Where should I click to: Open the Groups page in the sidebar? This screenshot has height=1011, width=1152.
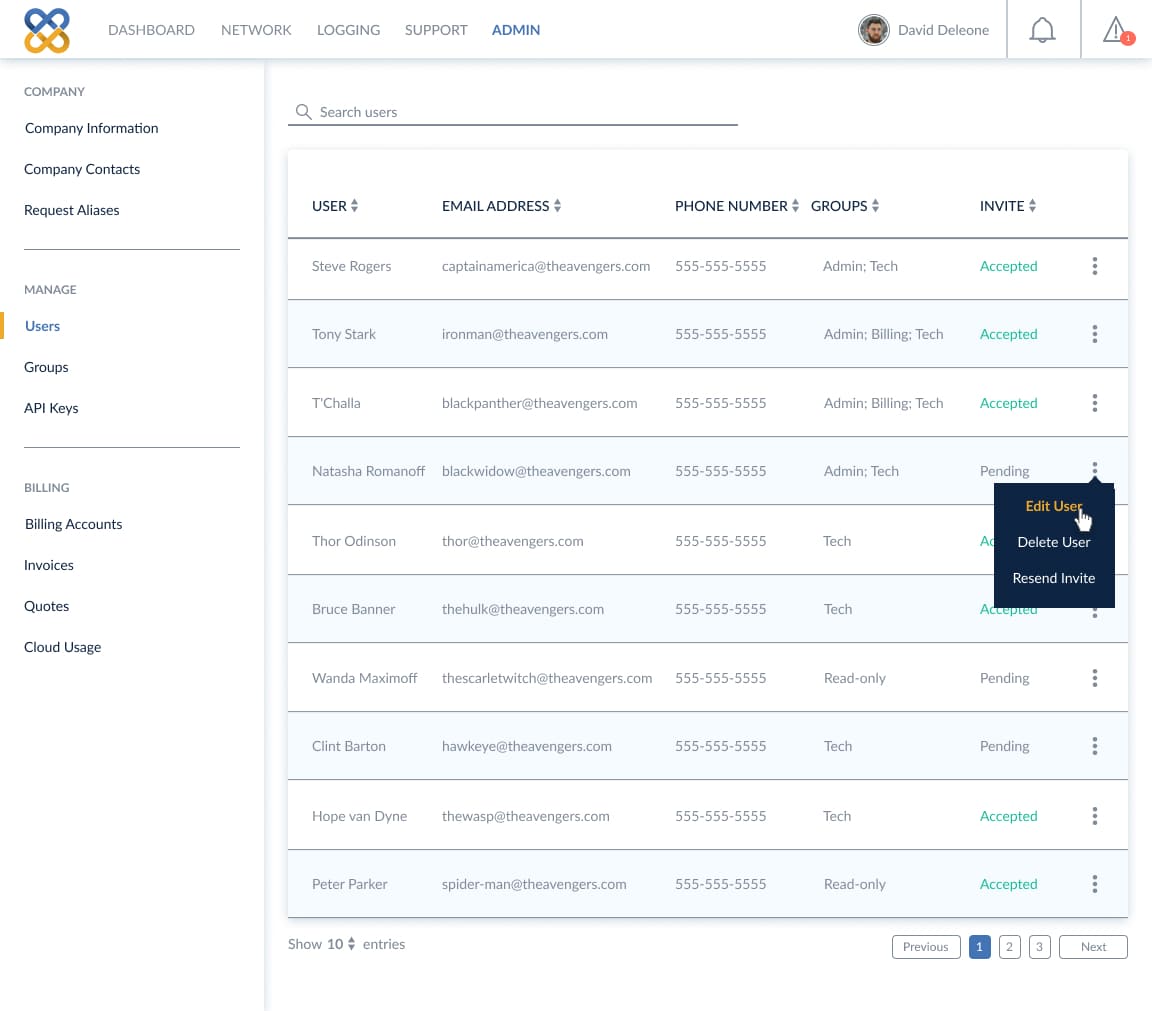[x=46, y=367]
